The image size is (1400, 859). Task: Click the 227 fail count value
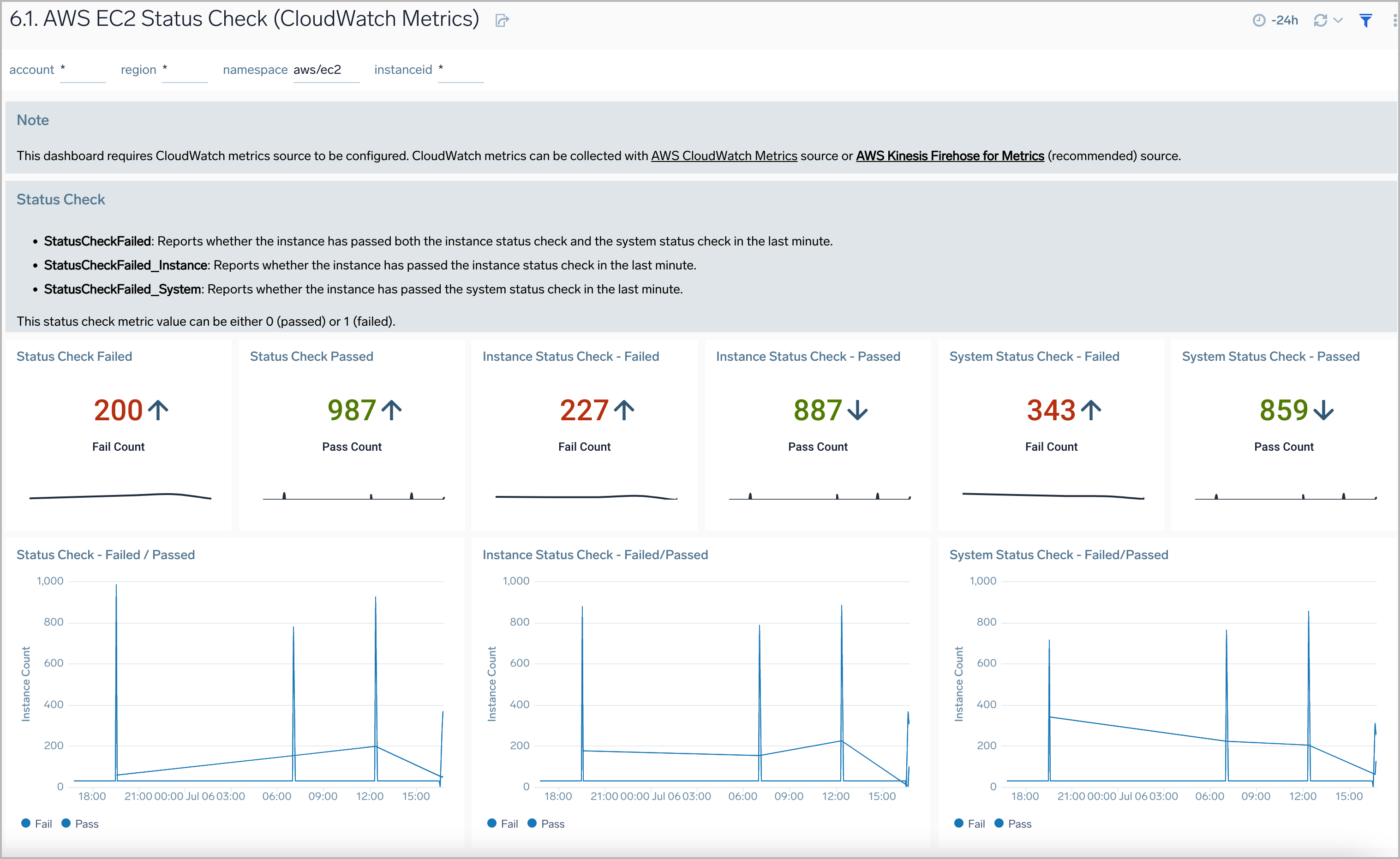pos(584,410)
